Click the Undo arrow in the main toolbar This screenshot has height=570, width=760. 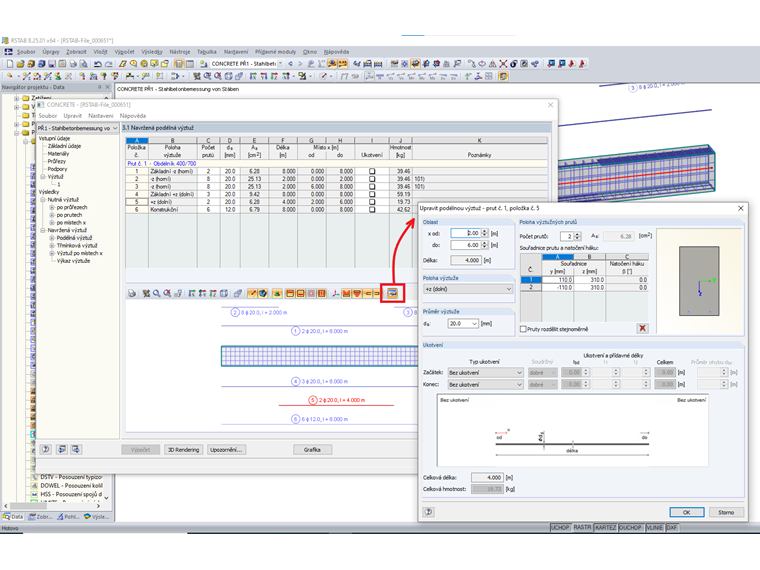click(x=97, y=64)
